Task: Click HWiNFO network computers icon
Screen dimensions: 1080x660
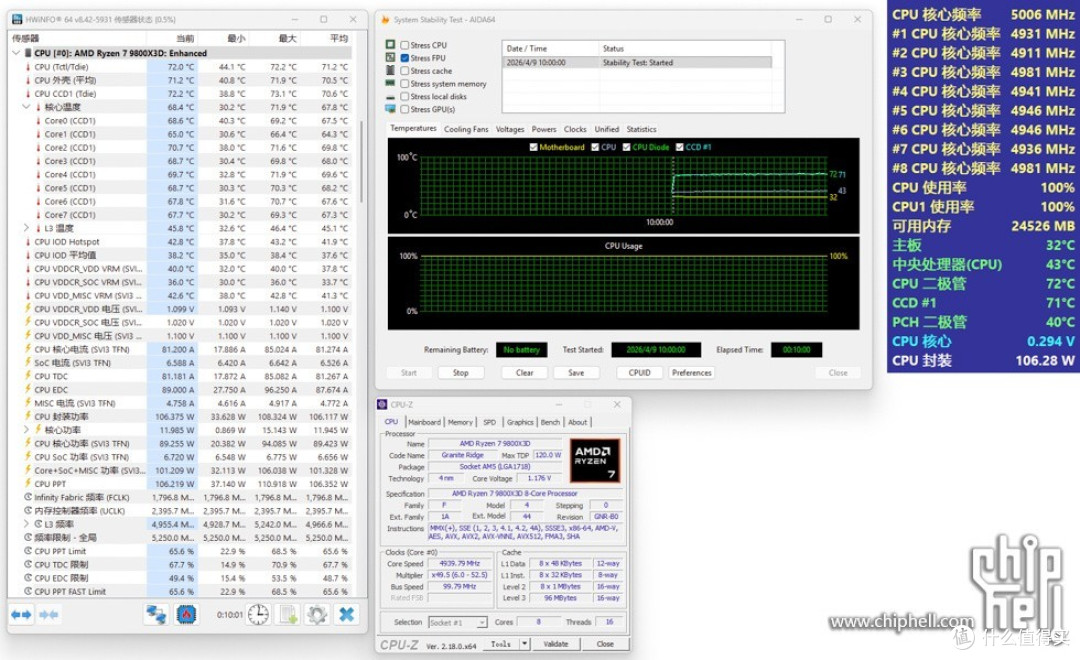Action: pyautogui.click(x=156, y=614)
